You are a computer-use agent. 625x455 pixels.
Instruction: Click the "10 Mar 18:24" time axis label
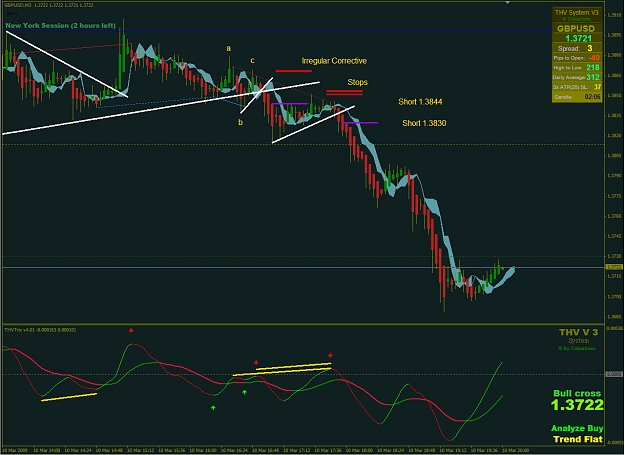pyautogui.click(x=390, y=451)
